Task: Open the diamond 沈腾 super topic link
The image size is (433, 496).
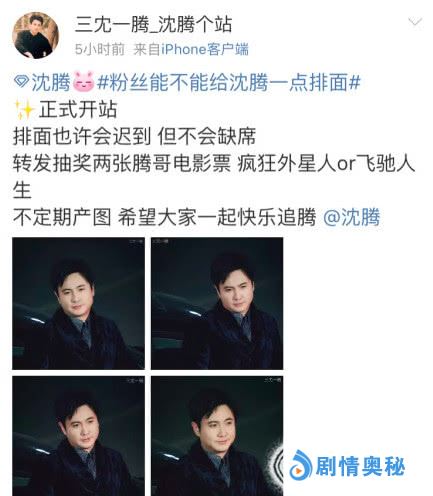Action: (42, 82)
